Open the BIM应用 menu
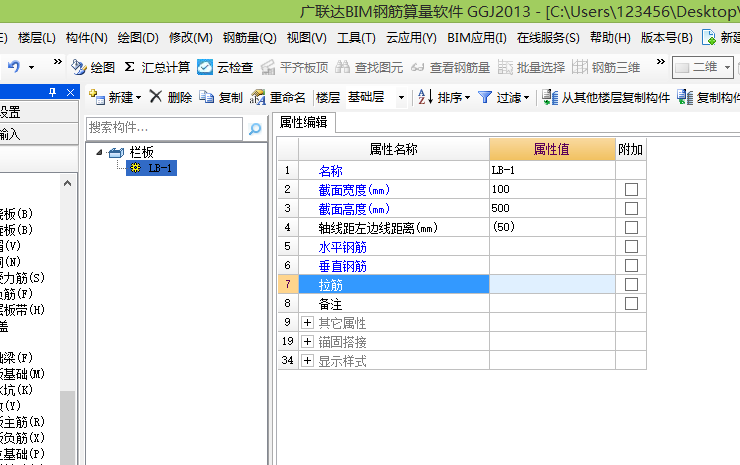 [x=477, y=37]
